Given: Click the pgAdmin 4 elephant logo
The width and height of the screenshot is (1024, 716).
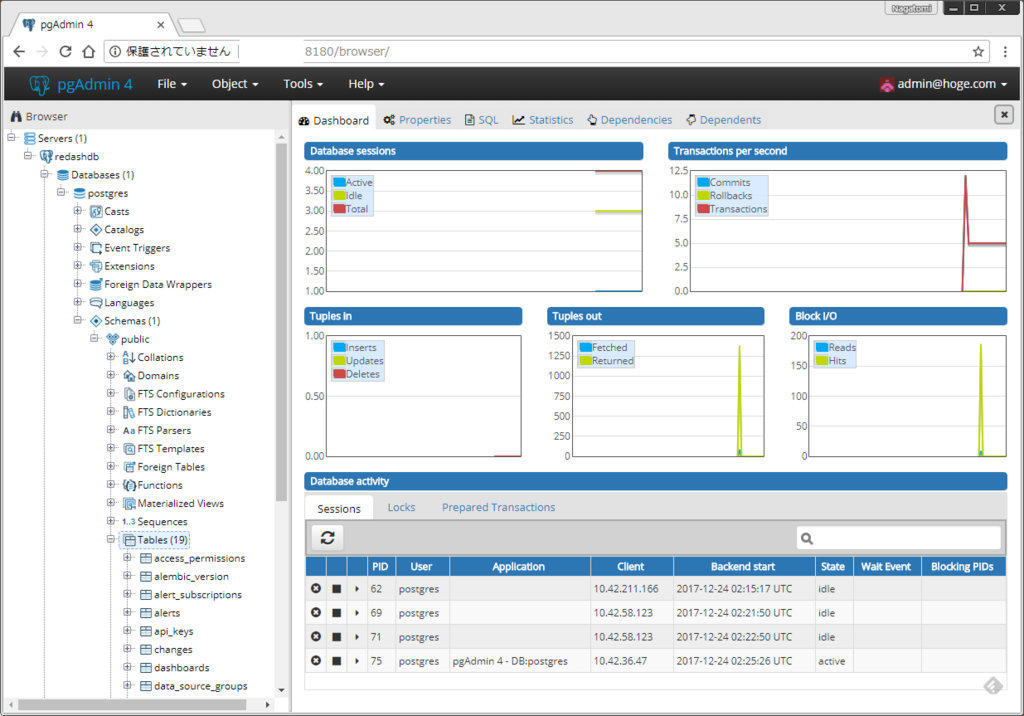Looking at the screenshot, I should point(40,84).
